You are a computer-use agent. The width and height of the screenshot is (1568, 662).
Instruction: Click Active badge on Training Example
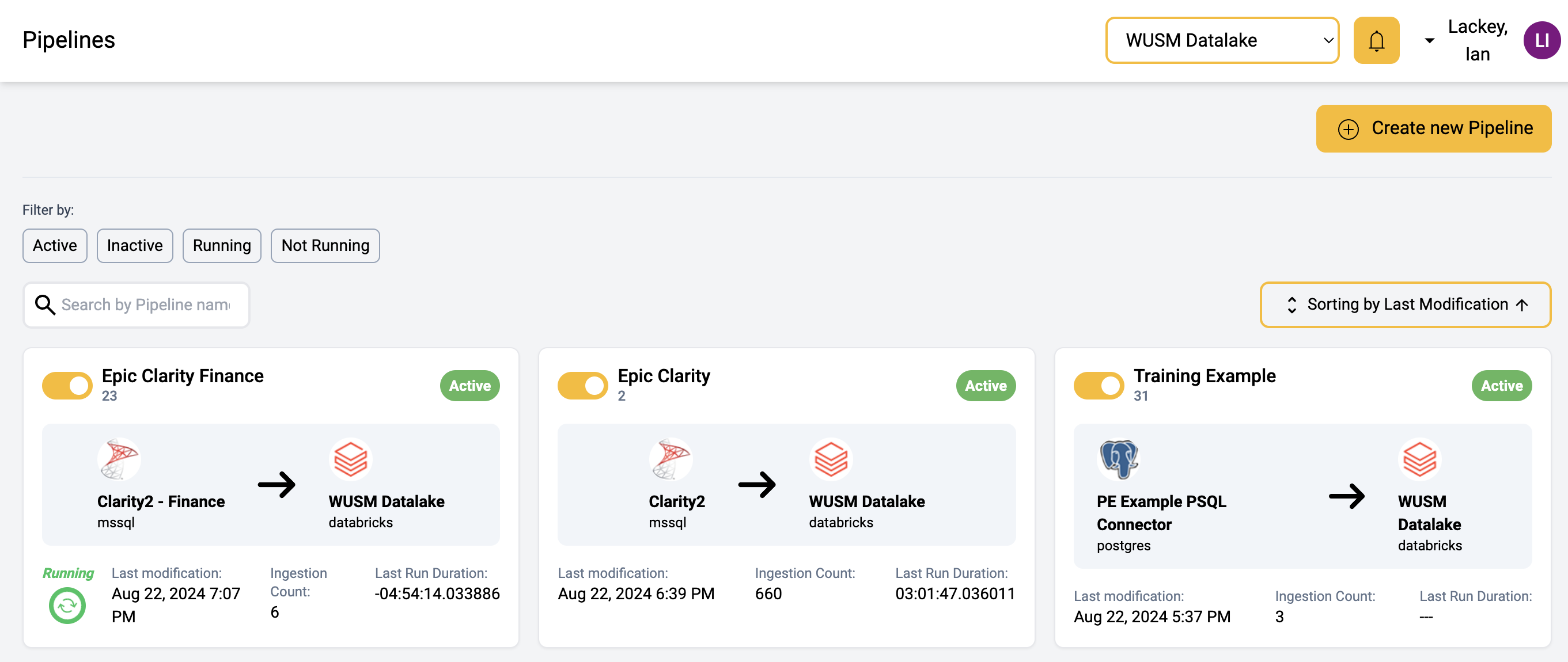1502,386
